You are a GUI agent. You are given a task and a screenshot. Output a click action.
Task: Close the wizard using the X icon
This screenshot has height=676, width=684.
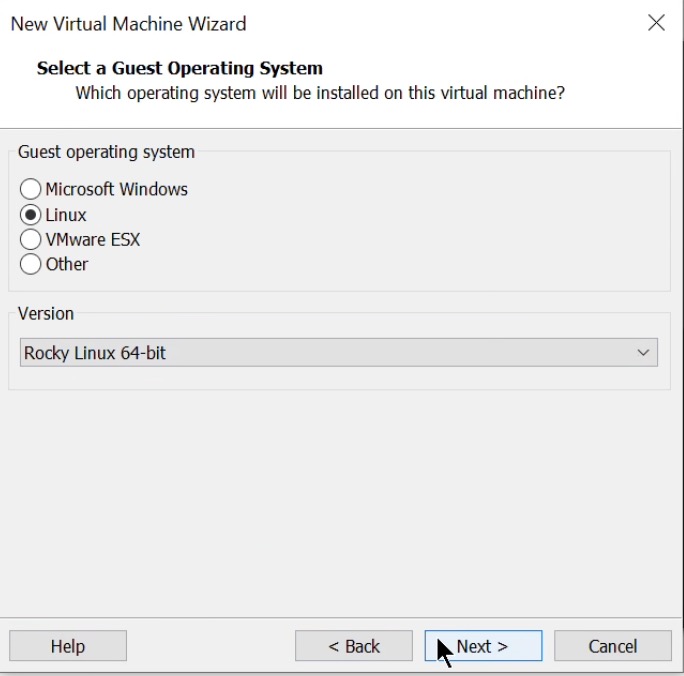[x=656, y=23]
